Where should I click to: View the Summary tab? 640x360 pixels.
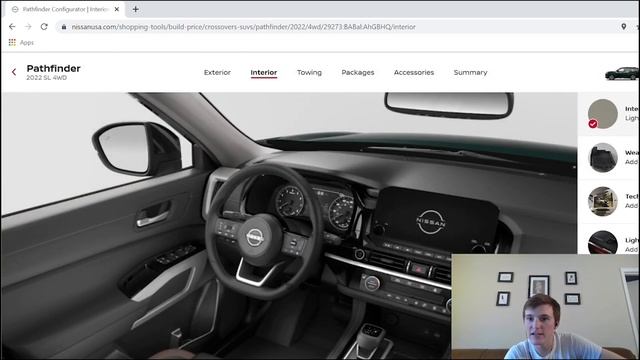click(470, 72)
